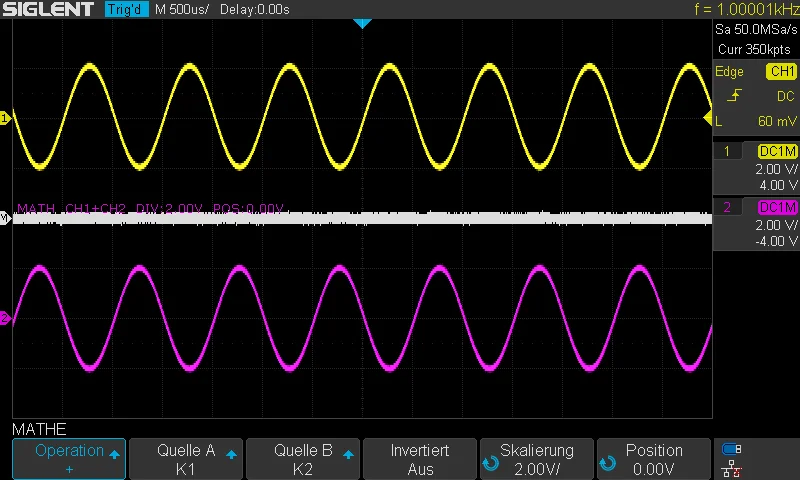Toggle the channel 2 DC1M coupling badge

(777, 207)
